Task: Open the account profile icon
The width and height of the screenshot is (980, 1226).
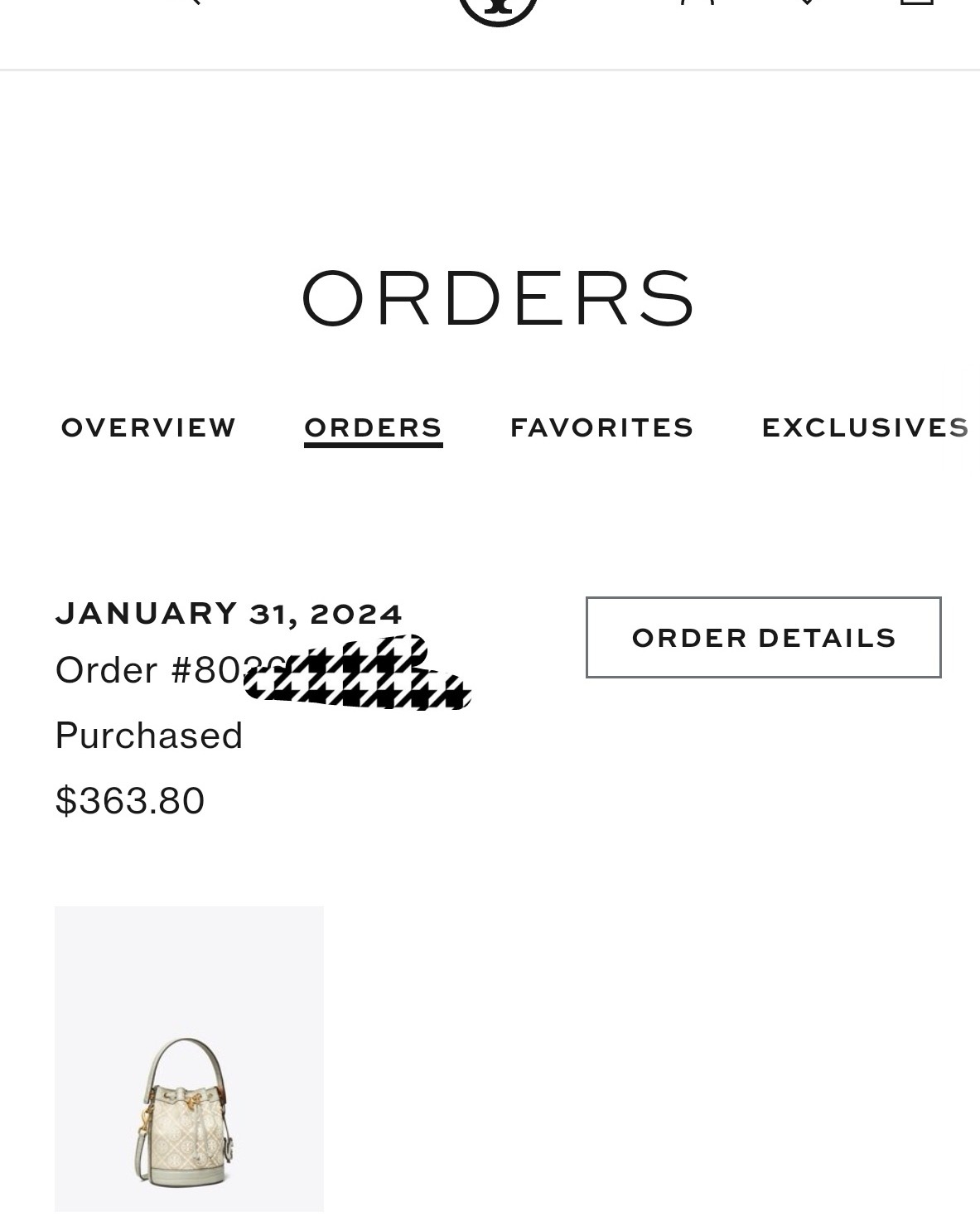Action: pyautogui.click(x=696, y=2)
